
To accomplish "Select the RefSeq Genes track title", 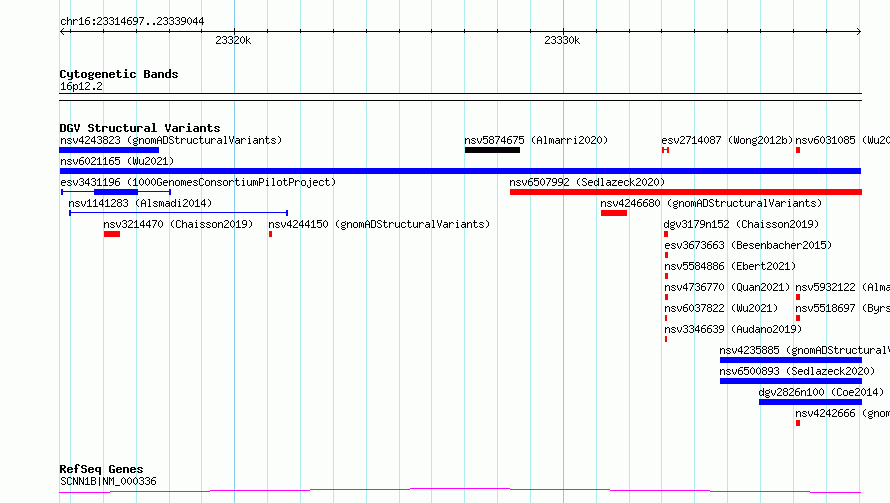I will pos(101,470).
